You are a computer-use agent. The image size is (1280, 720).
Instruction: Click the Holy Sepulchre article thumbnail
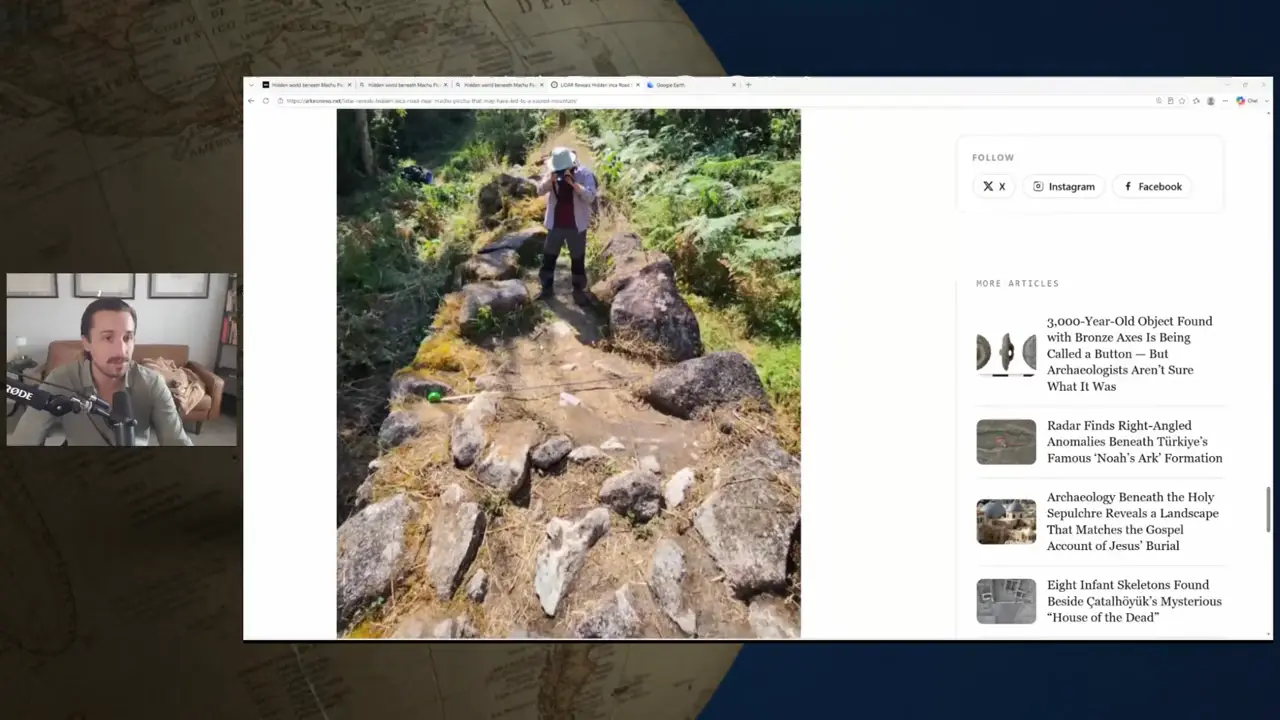(x=1006, y=521)
